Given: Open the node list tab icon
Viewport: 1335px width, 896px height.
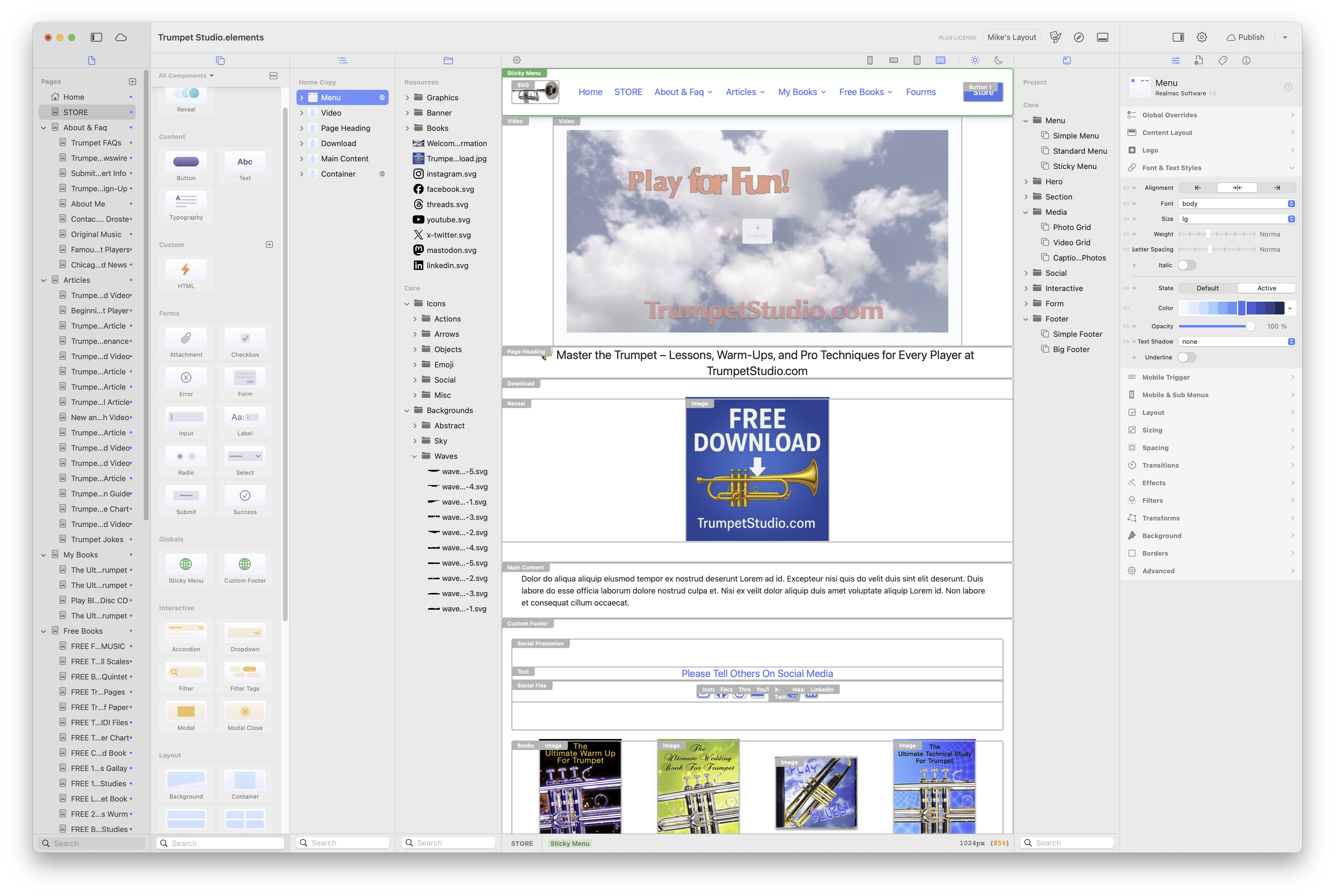Looking at the screenshot, I should coord(342,60).
